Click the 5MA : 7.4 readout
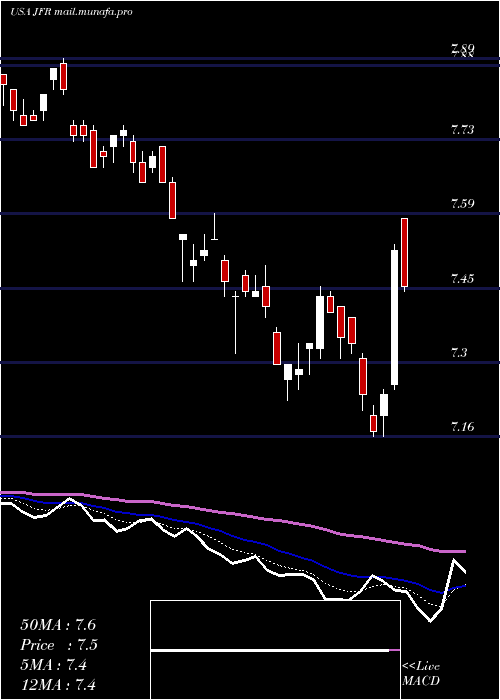The height and width of the screenshot is (700, 500). (54, 665)
